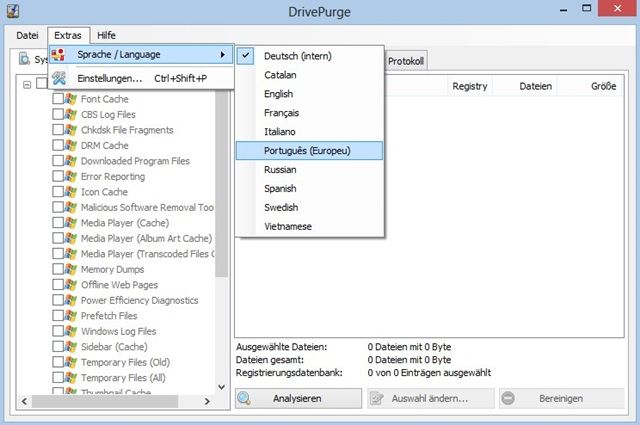Tick the CBS Log Files checkbox
Image resolution: width=640 pixels, height=425 pixels.
point(58,114)
